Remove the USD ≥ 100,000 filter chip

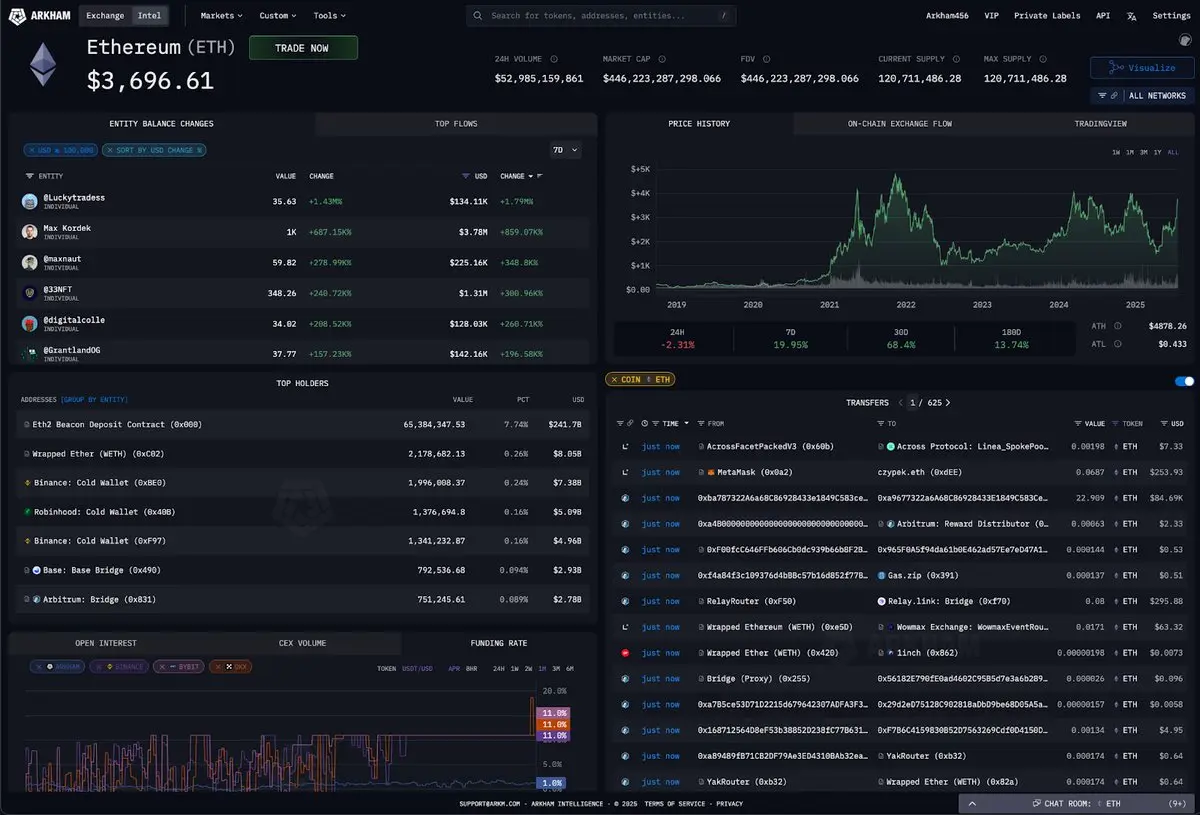coord(32,150)
